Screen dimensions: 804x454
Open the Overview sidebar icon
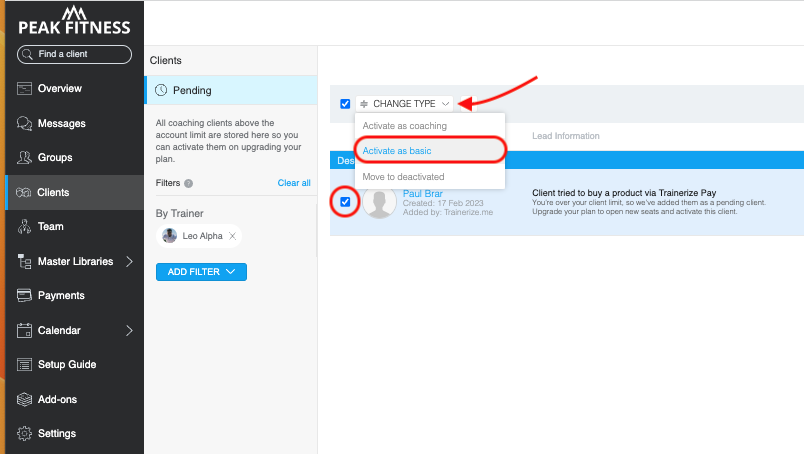[25, 89]
